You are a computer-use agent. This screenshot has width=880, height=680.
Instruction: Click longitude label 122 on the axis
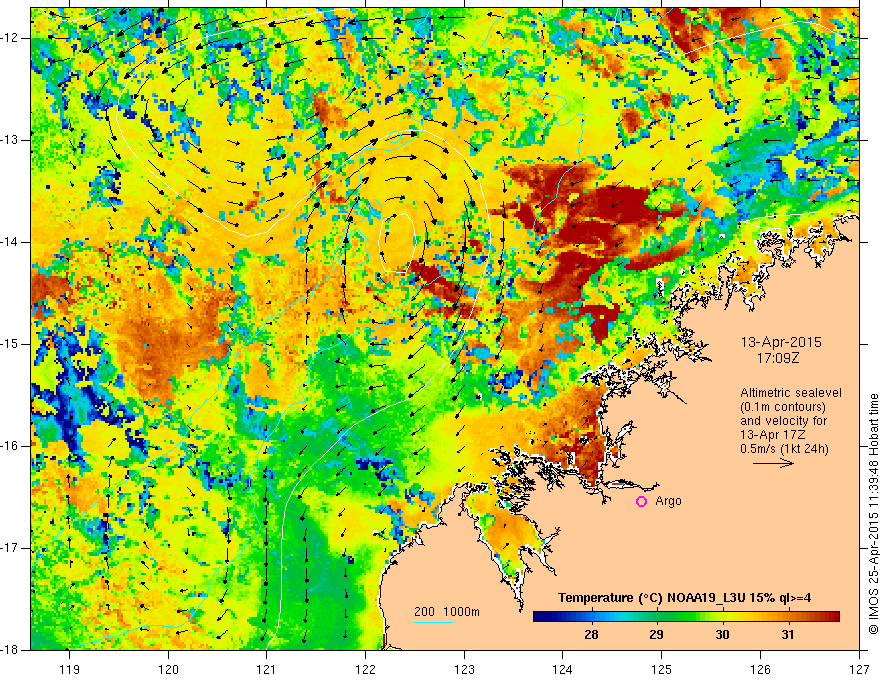[x=365, y=669]
